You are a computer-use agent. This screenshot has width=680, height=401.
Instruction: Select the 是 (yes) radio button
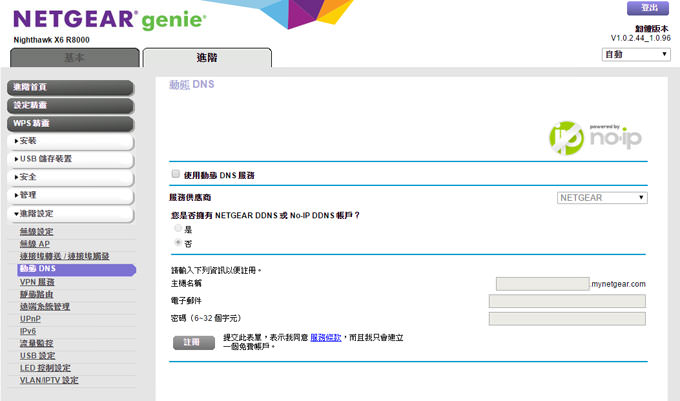[178, 228]
